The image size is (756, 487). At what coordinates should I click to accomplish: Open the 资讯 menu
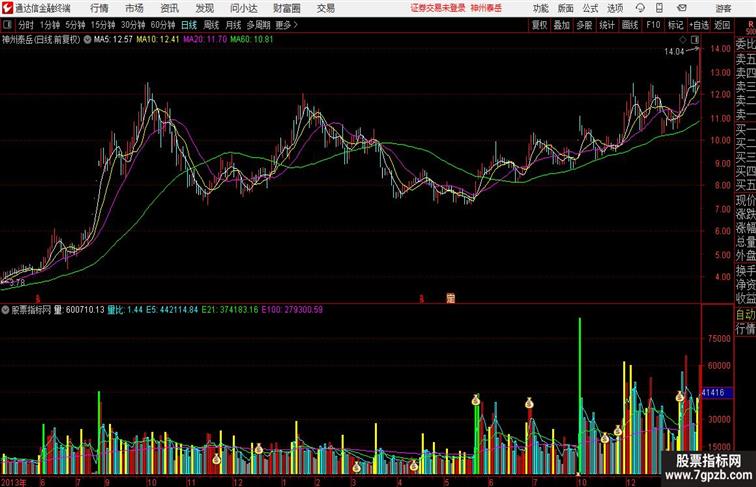(170, 8)
